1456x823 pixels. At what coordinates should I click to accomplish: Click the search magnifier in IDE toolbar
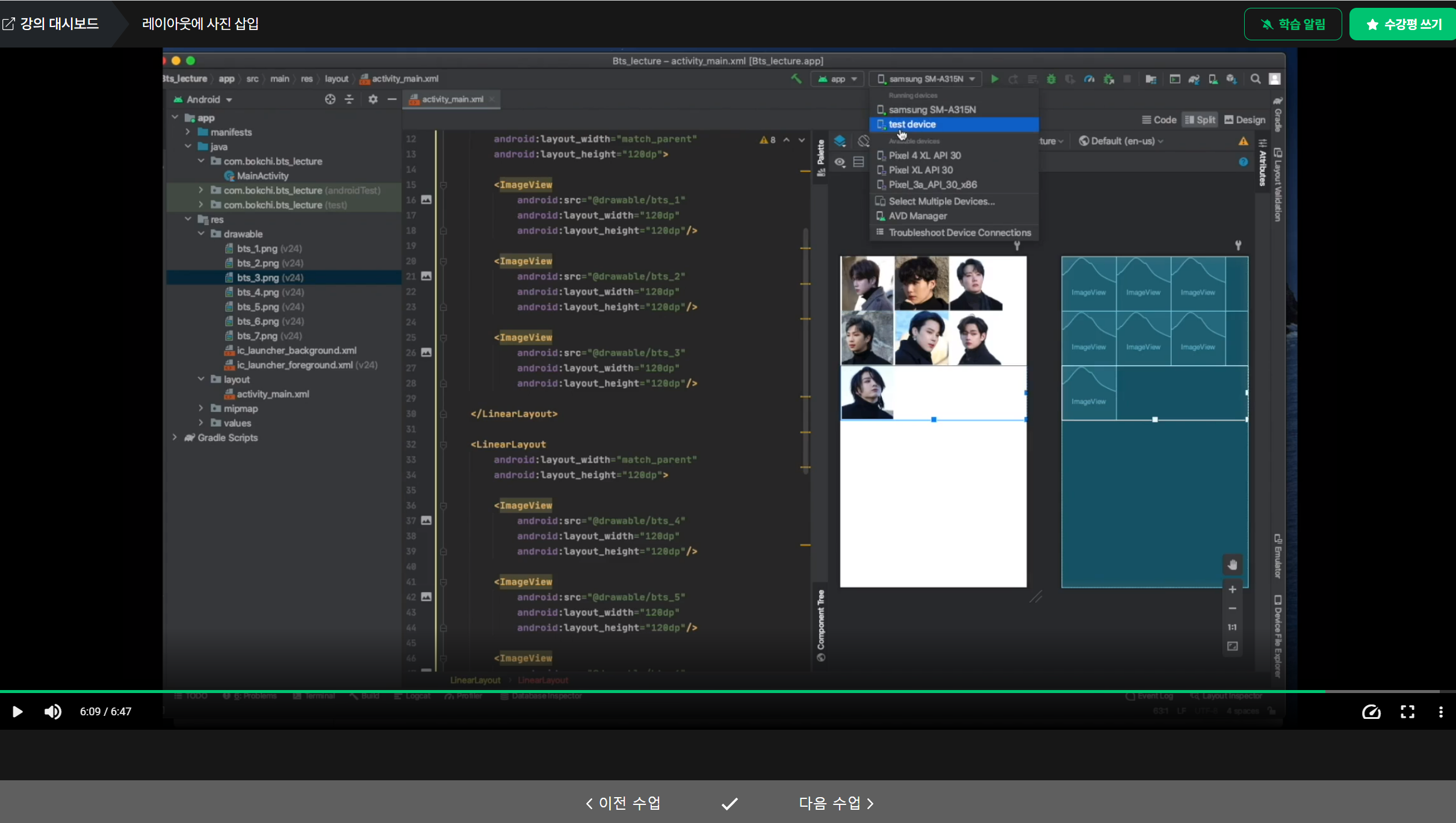pos(1256,79)
